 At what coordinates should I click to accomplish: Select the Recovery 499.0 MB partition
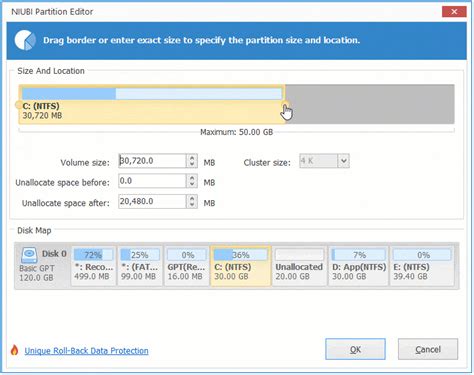(x=93, y=266)
